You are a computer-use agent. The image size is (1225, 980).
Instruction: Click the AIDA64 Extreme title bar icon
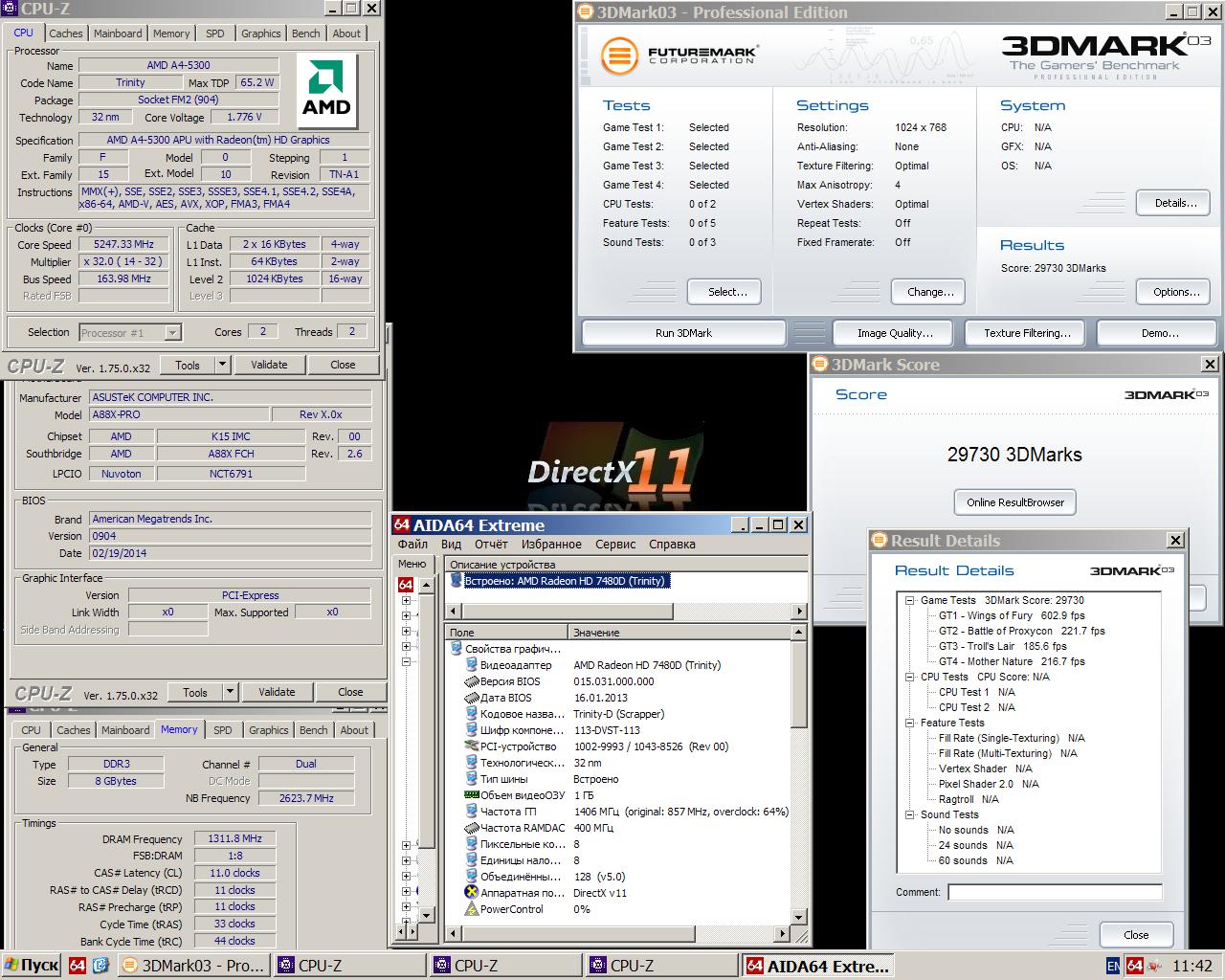coord(403,524)
